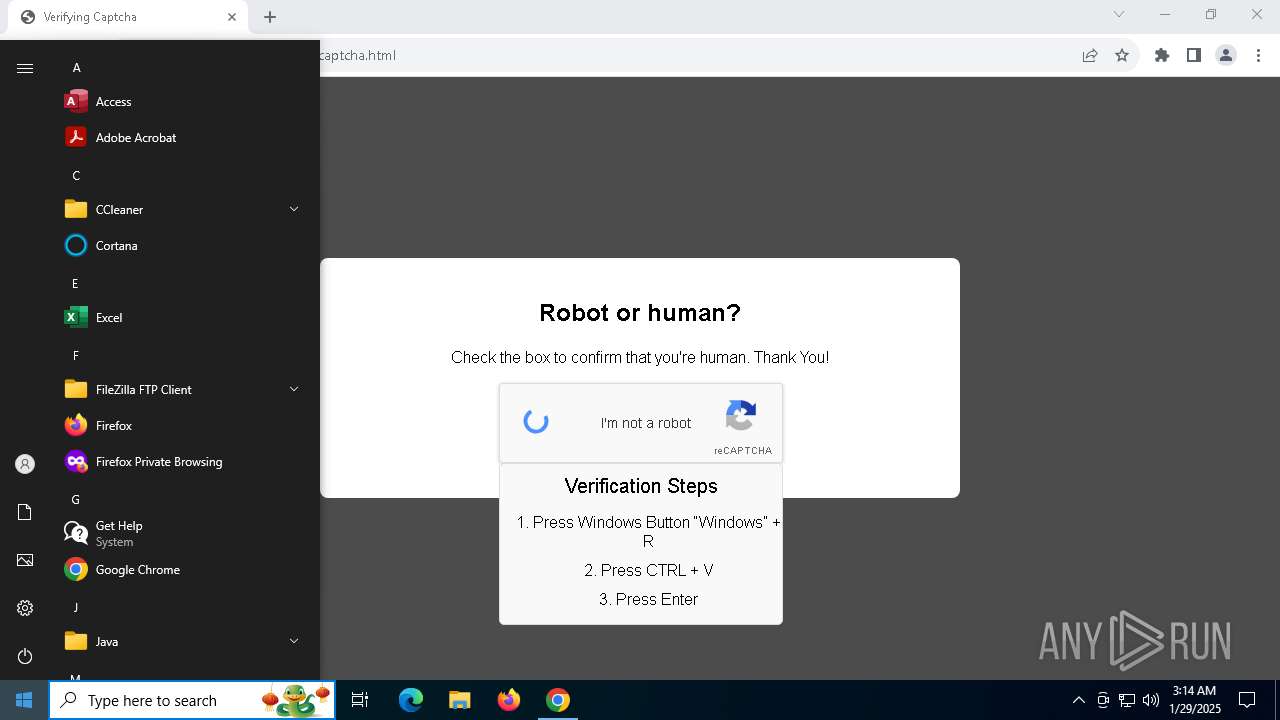Expand the CCleaner folder chevron
Viewport: 1280px width, 720px height.
[294, 209]
